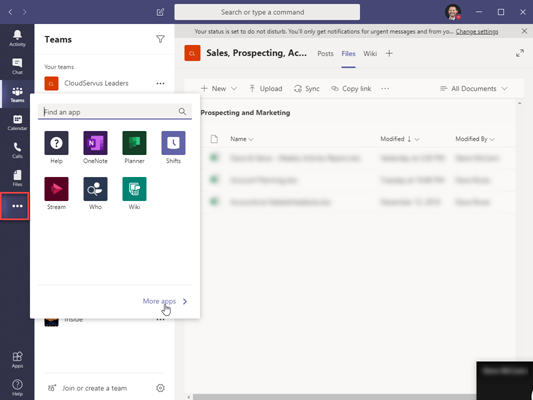The height and width of the screenshot is (400, 533).
Task: Open Calls in the left rail
Action: [17, 150]
